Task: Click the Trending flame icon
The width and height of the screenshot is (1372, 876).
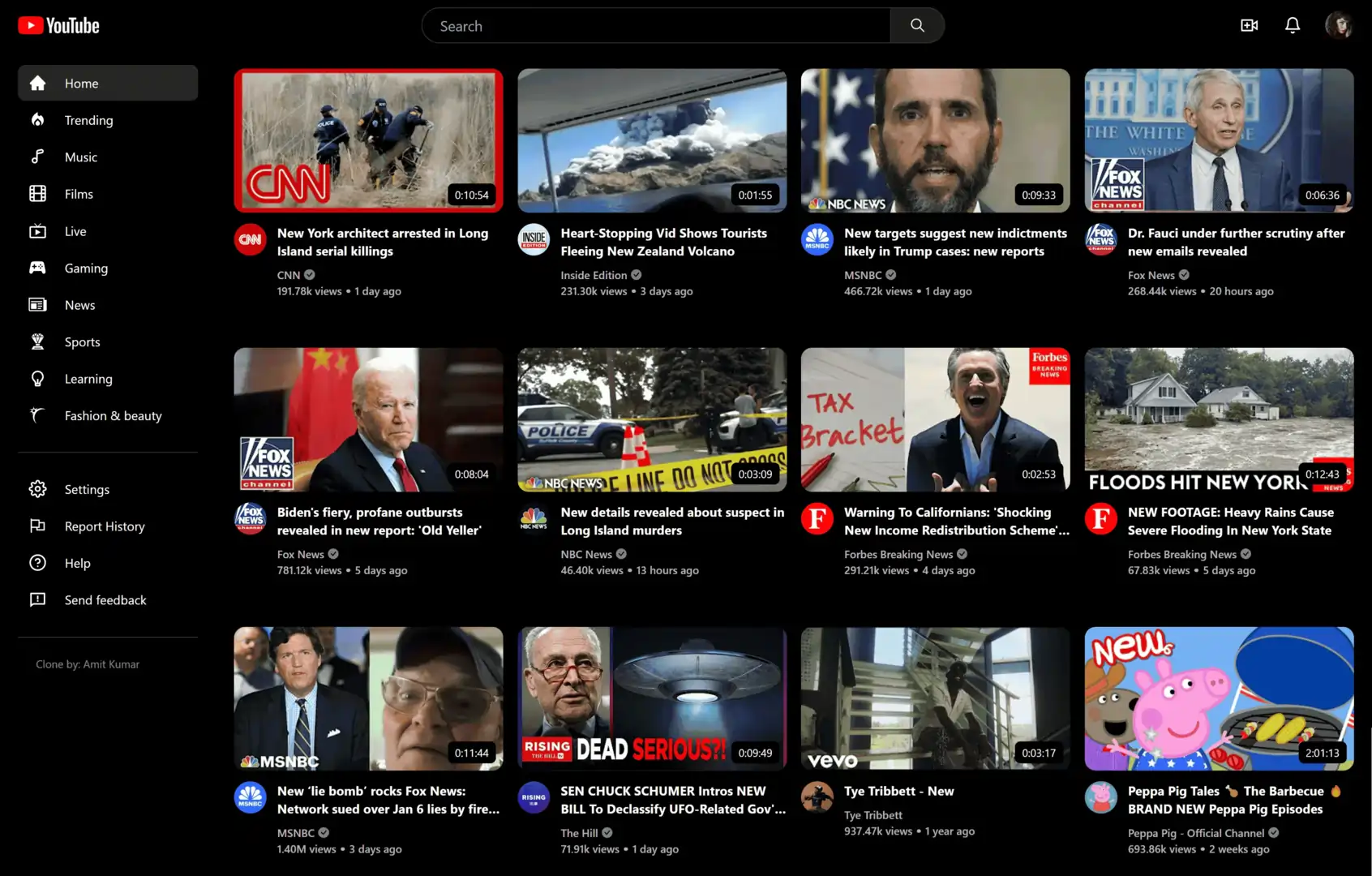Action: click(x=37, y=120)
